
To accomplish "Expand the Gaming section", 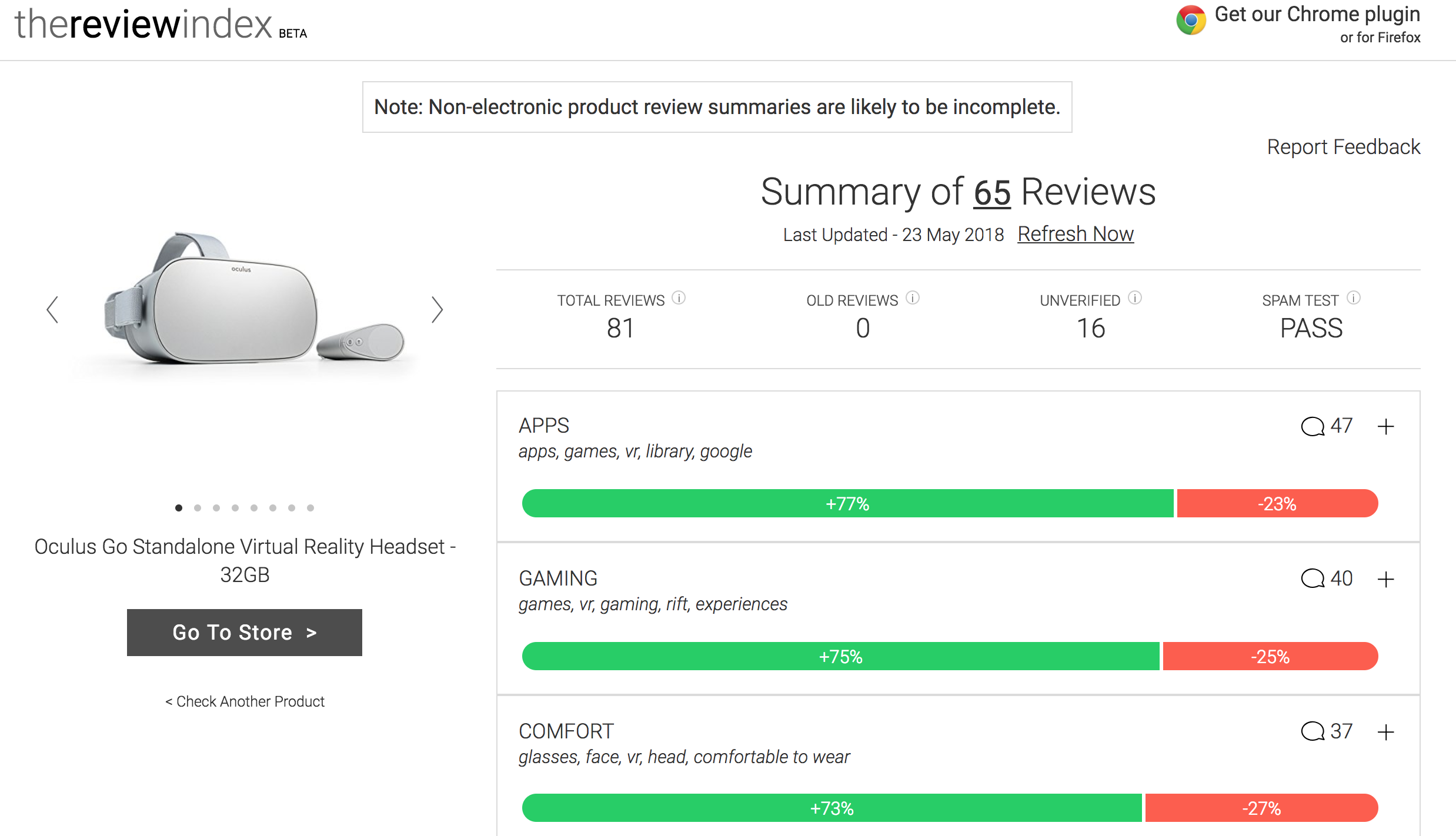I will pyautogui.click(x=1386, y=579).
